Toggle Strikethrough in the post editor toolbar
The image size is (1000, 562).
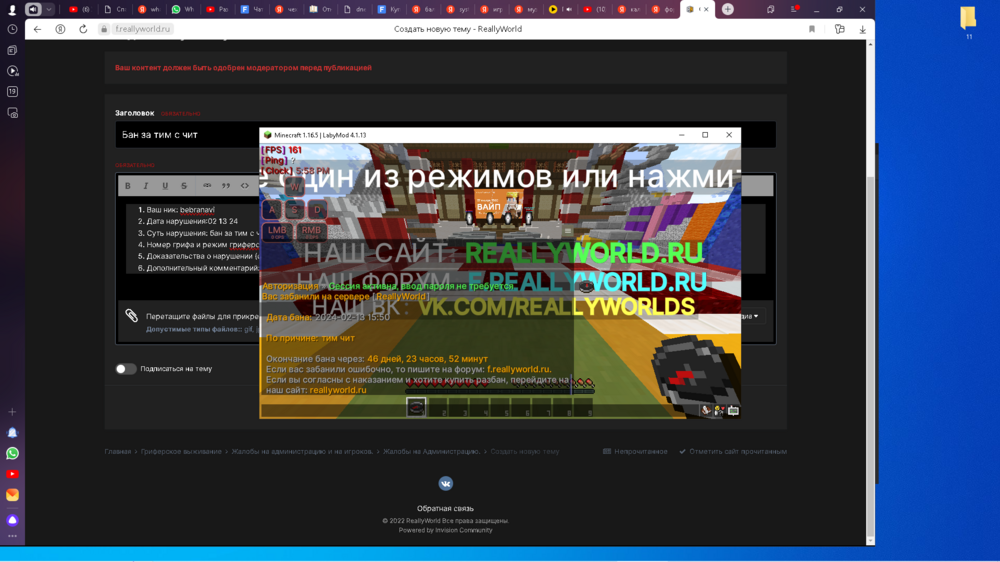(184, 186)
